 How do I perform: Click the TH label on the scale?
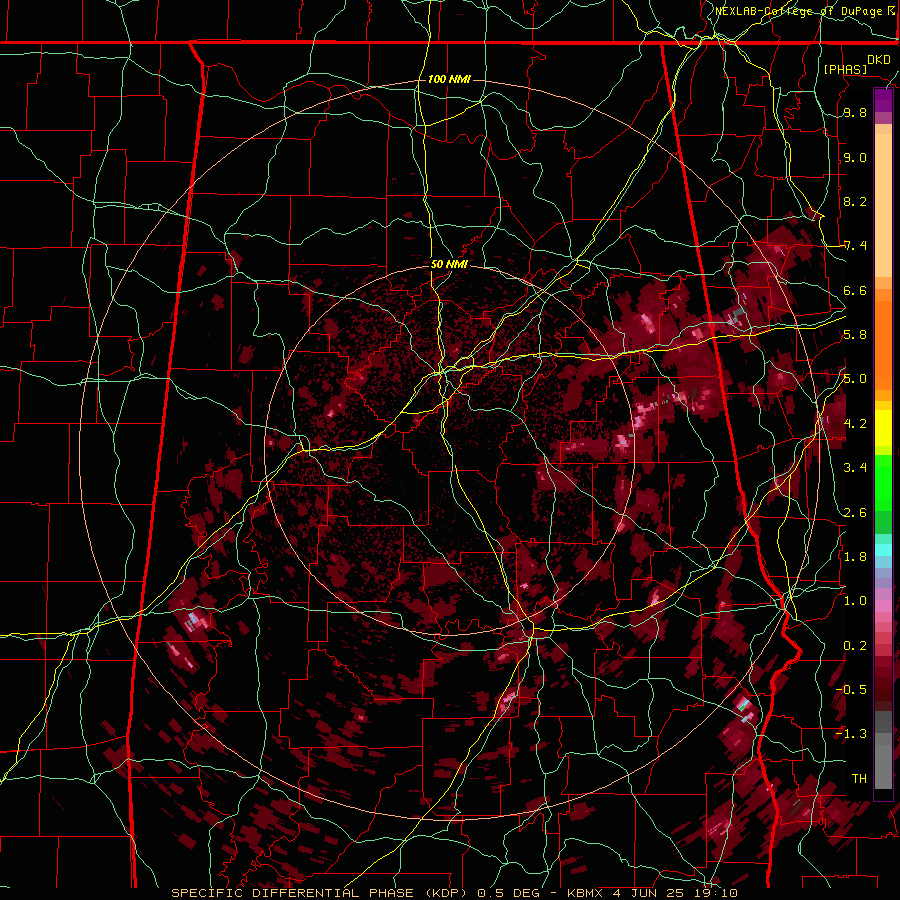coord(859,779)
